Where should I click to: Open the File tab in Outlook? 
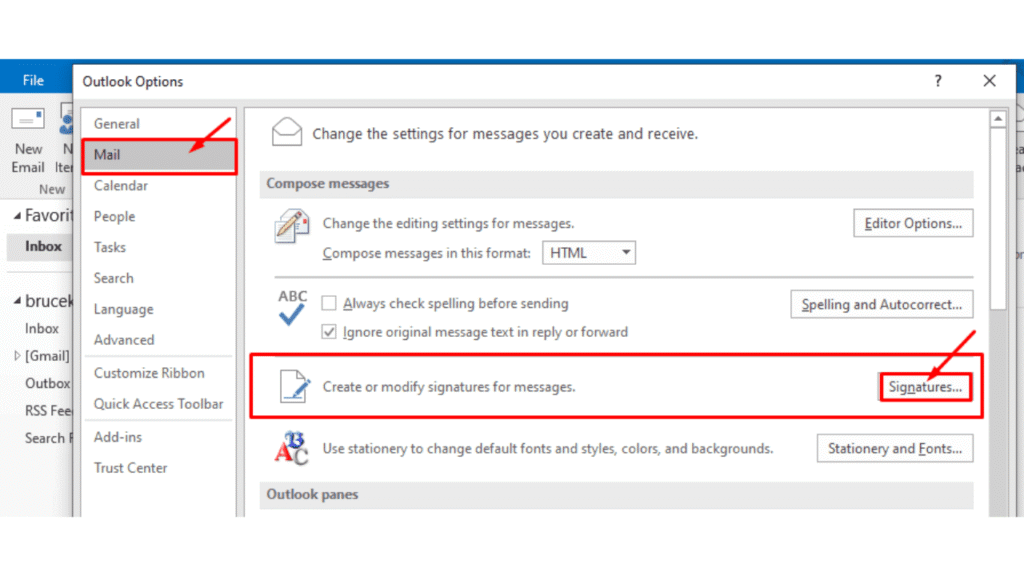coord(33,80)
